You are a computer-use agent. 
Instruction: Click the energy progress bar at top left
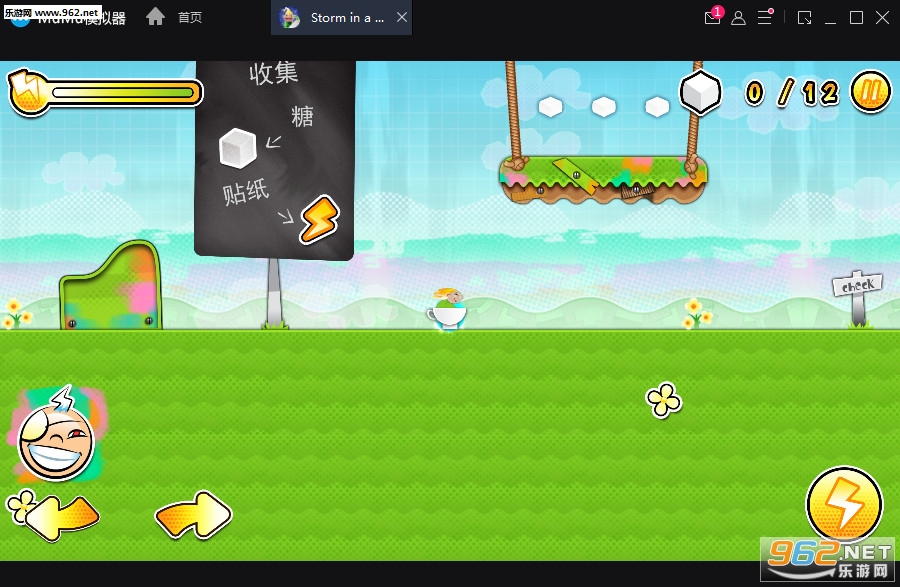[x=120, y=93]
